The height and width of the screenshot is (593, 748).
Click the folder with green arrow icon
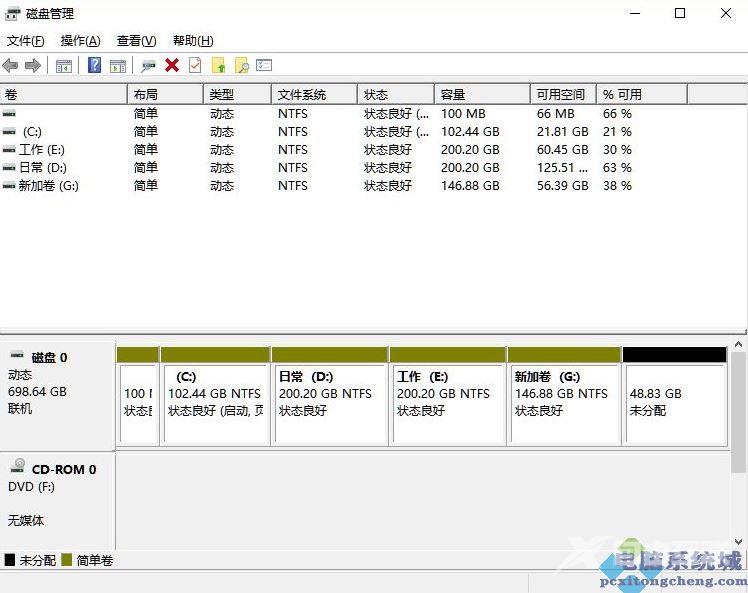click(218, 65)
